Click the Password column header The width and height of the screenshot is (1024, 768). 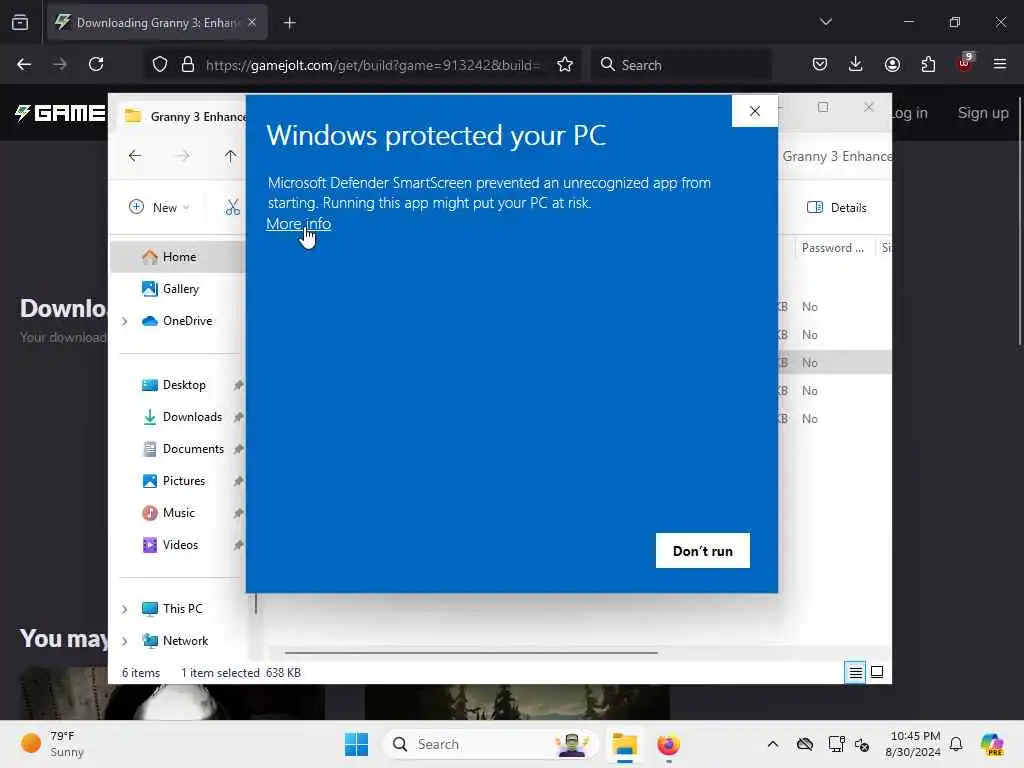(x=832, y=248)
